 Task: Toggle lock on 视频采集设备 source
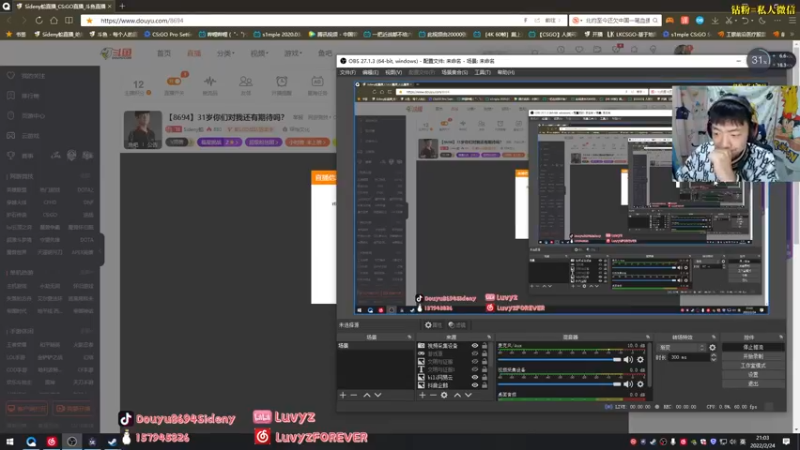(484, 346)
